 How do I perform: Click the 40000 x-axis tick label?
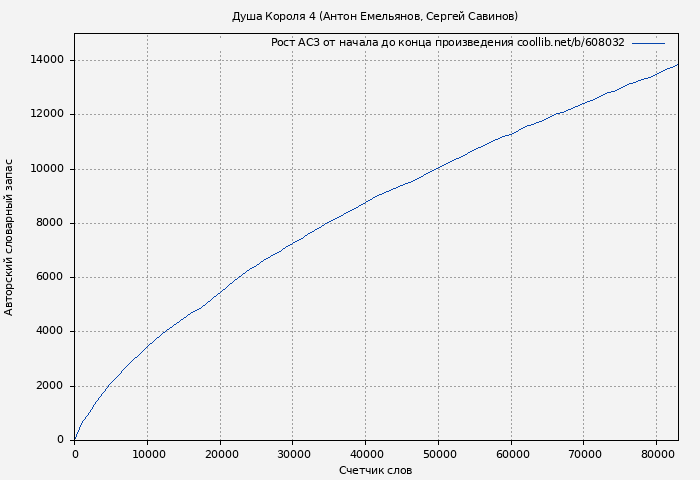pyautogui.click(x=365, y=454)
